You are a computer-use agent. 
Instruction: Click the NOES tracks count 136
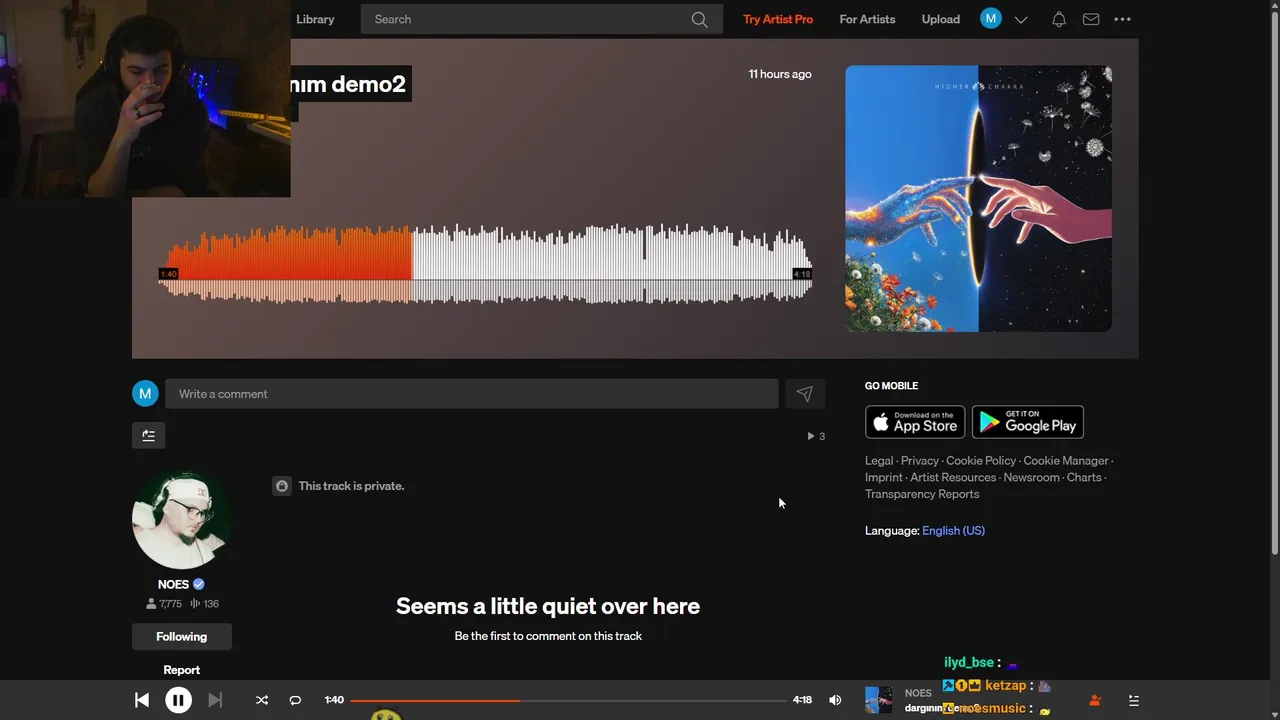[x=204, y=604]
